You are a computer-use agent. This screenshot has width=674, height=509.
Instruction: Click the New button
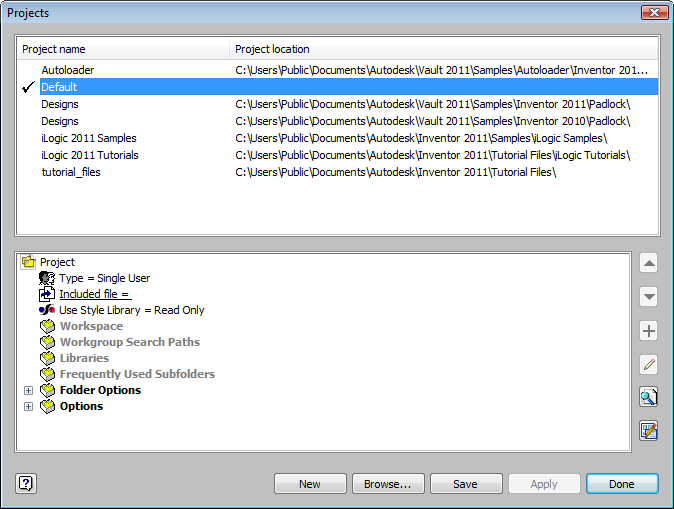[310, 484]
